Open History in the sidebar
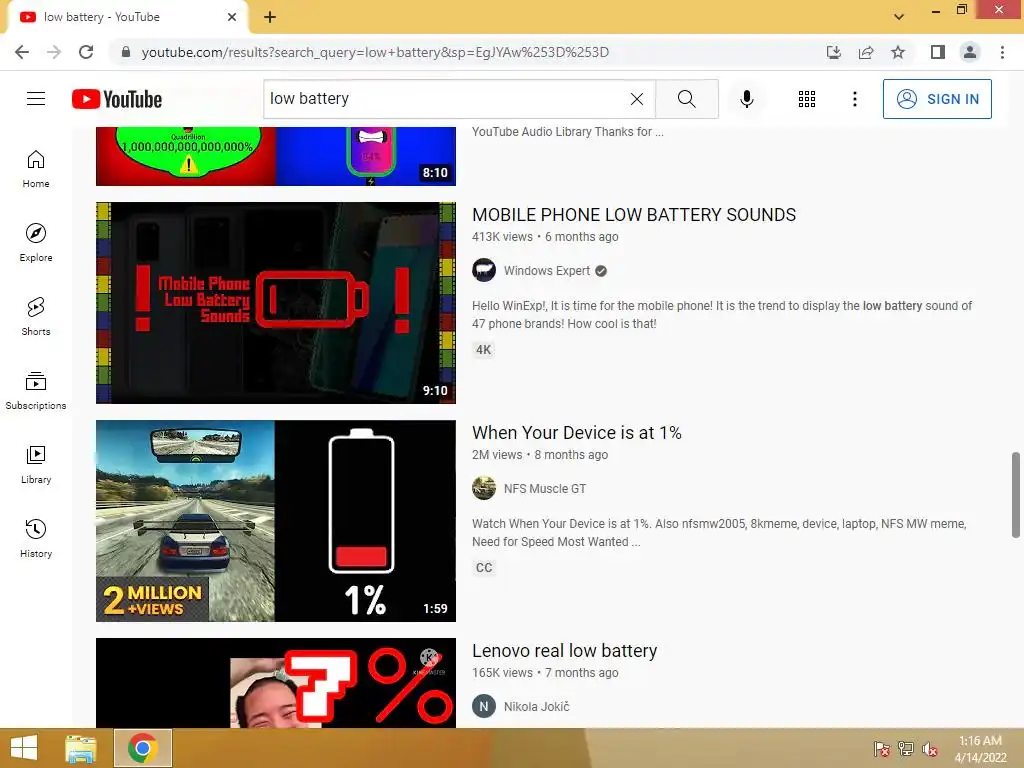1024x768 pixels. click(36, 538)
